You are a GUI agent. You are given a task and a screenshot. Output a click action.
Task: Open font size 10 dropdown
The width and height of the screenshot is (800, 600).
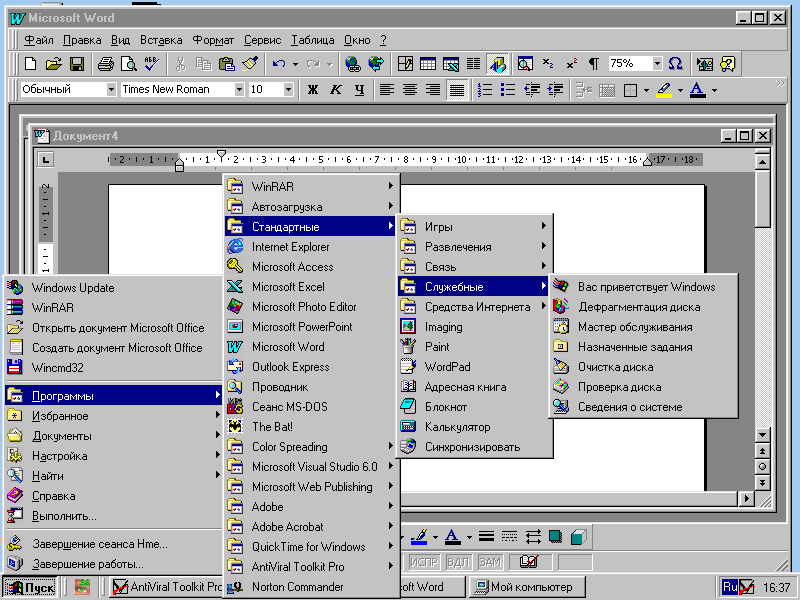[x=288, y=90]
